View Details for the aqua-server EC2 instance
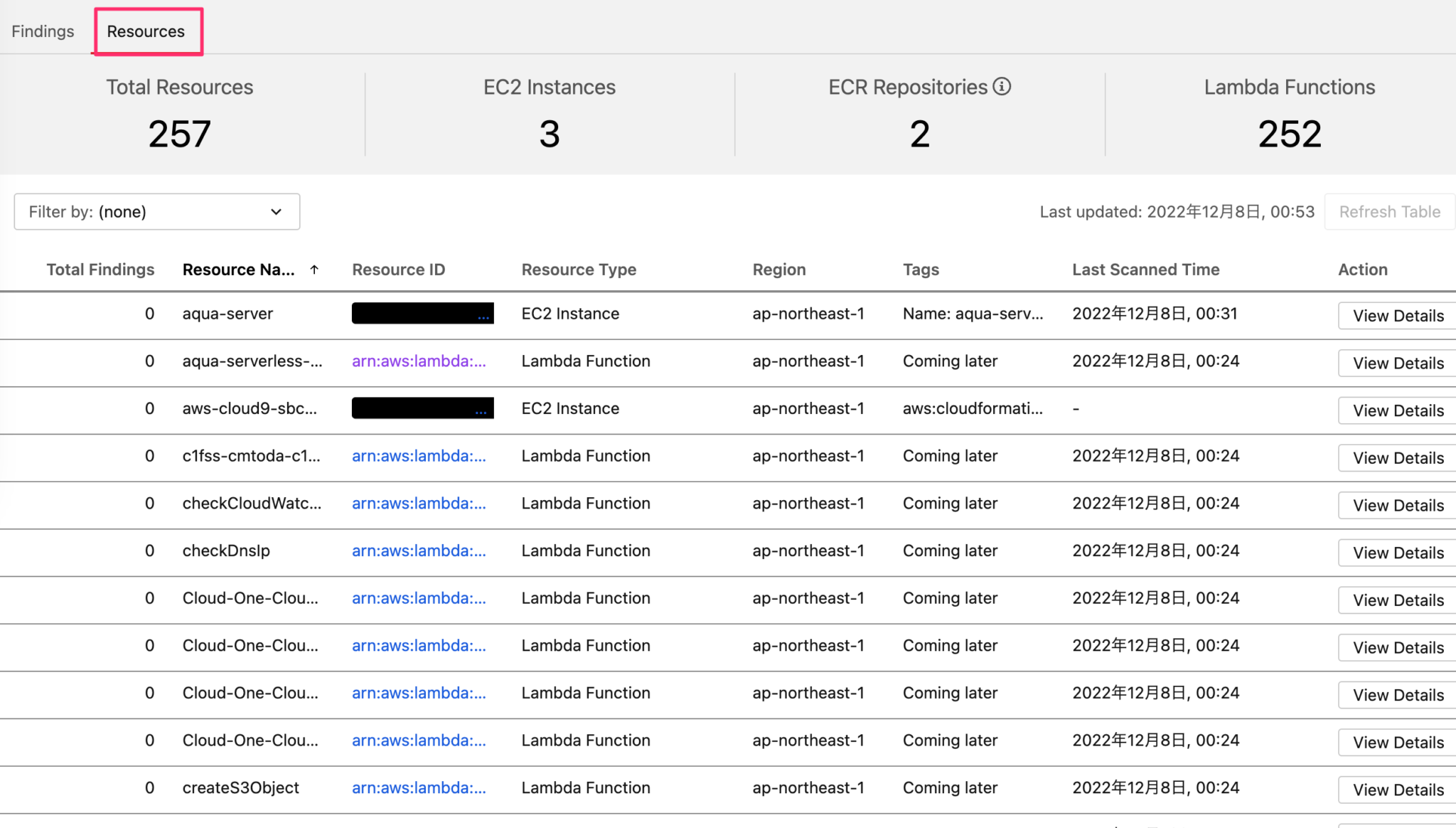Viewport: 1456px width, 828px height. click(1396, 315)
